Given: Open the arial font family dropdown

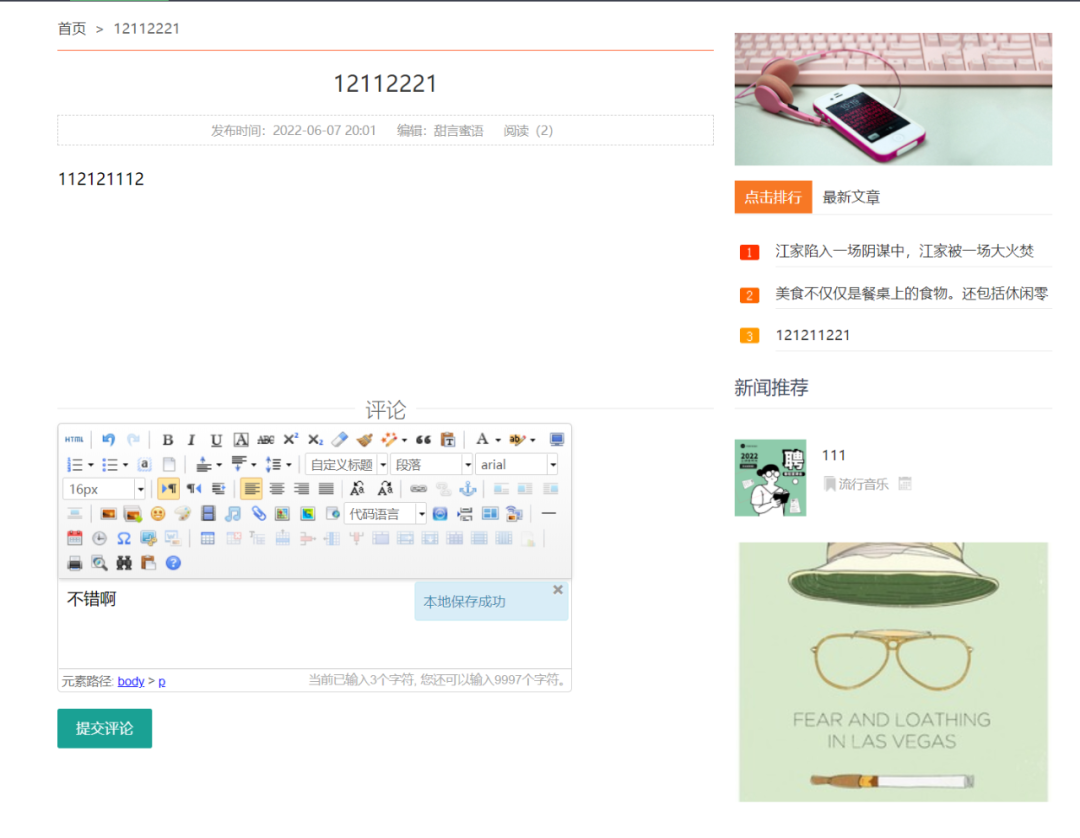Looking at the screenshot, I should pos(552,465).
